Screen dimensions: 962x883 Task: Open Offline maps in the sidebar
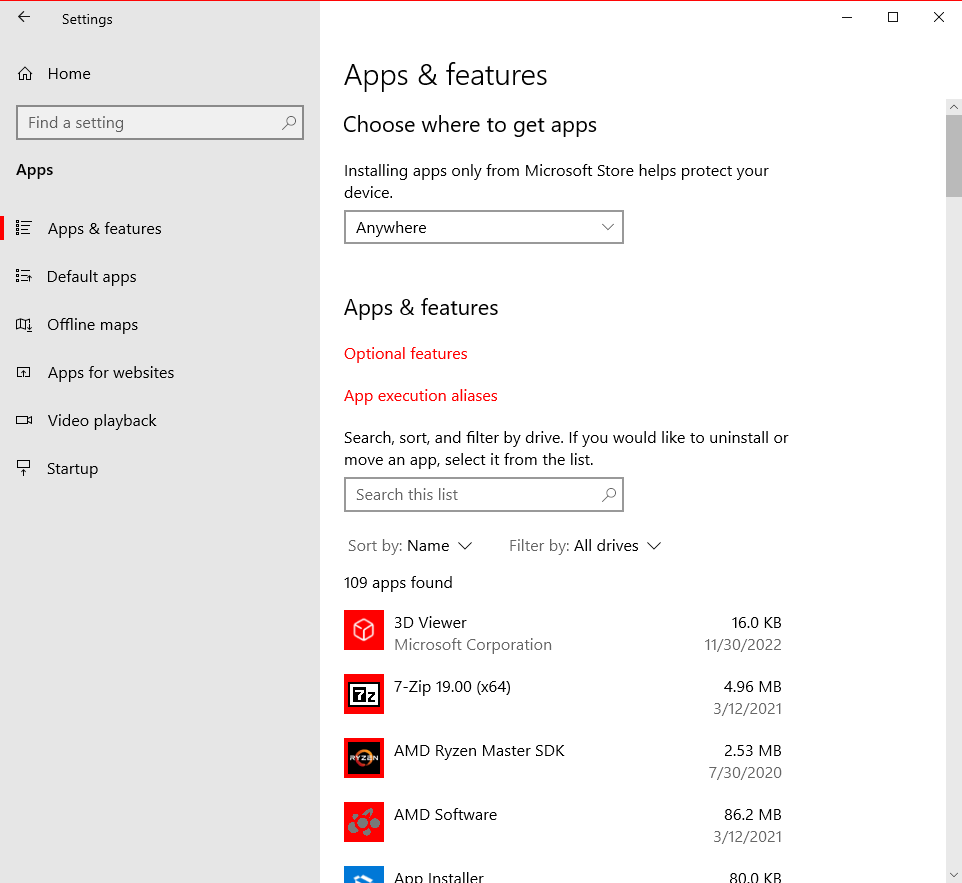point(160,324)
